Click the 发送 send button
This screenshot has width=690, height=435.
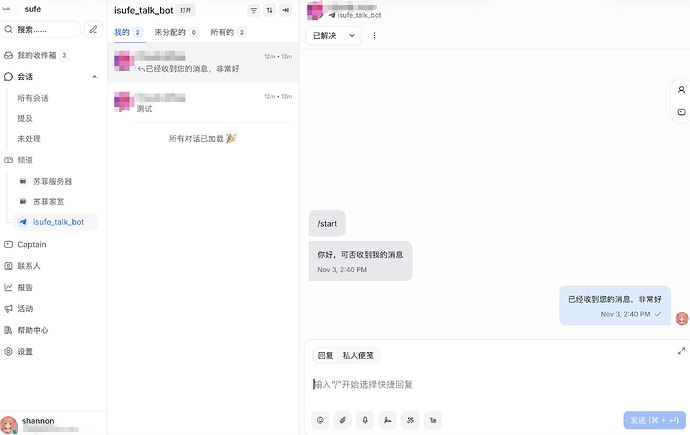pyautogui.click(x=654, y=420)
